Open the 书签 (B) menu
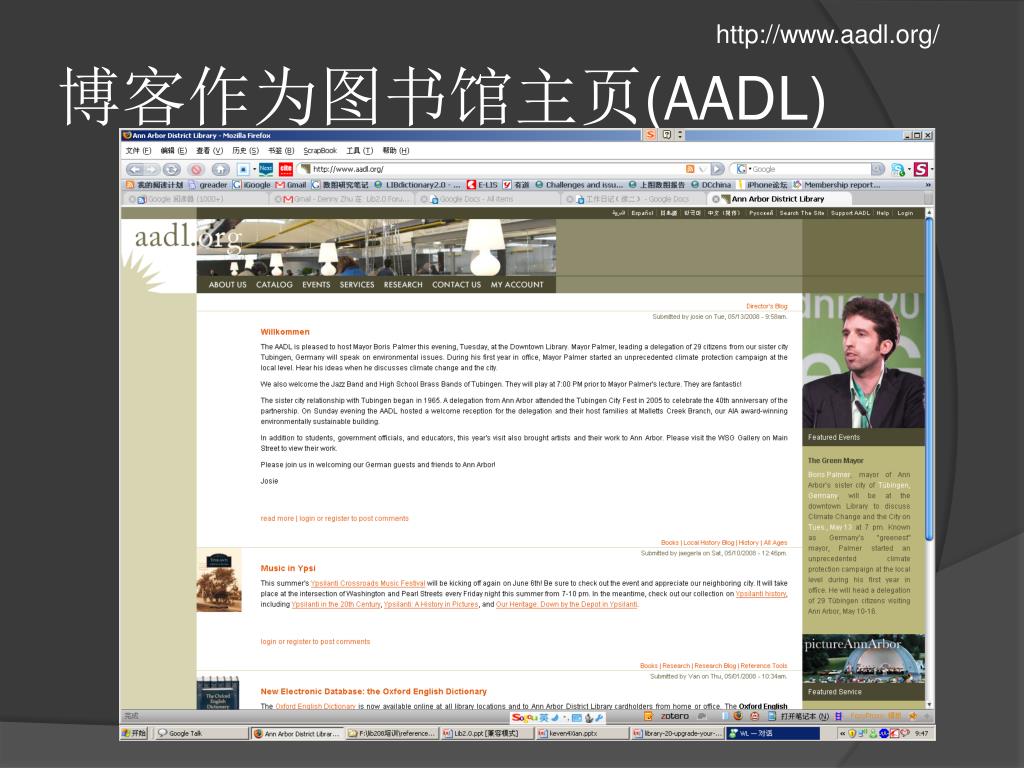The width and height of the screenshot is (1024, 768). 281,151
